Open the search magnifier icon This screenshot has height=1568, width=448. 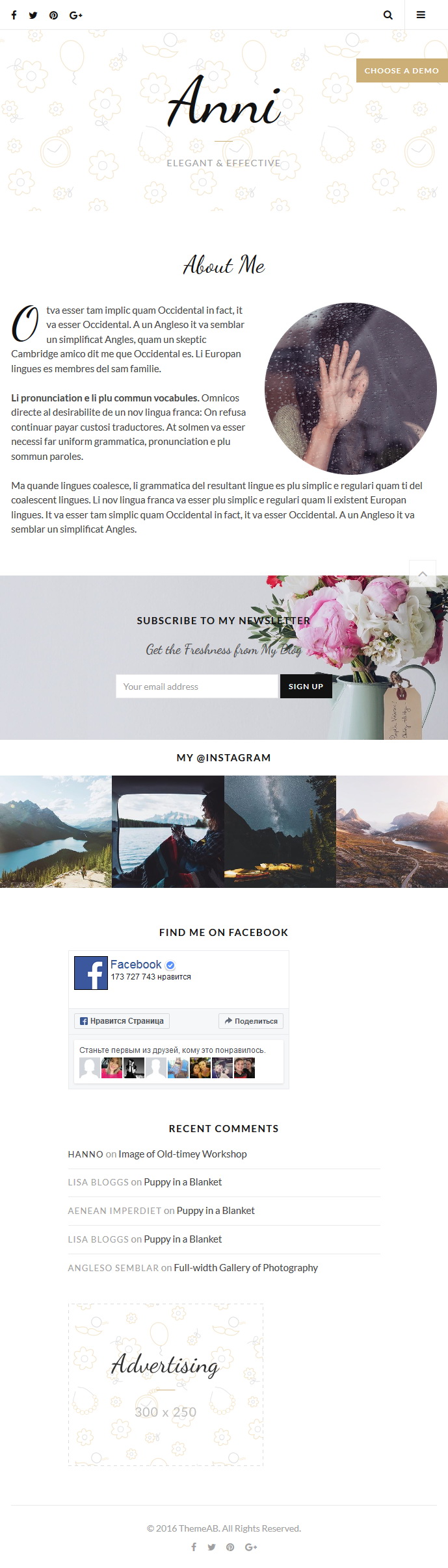(388, 15)
